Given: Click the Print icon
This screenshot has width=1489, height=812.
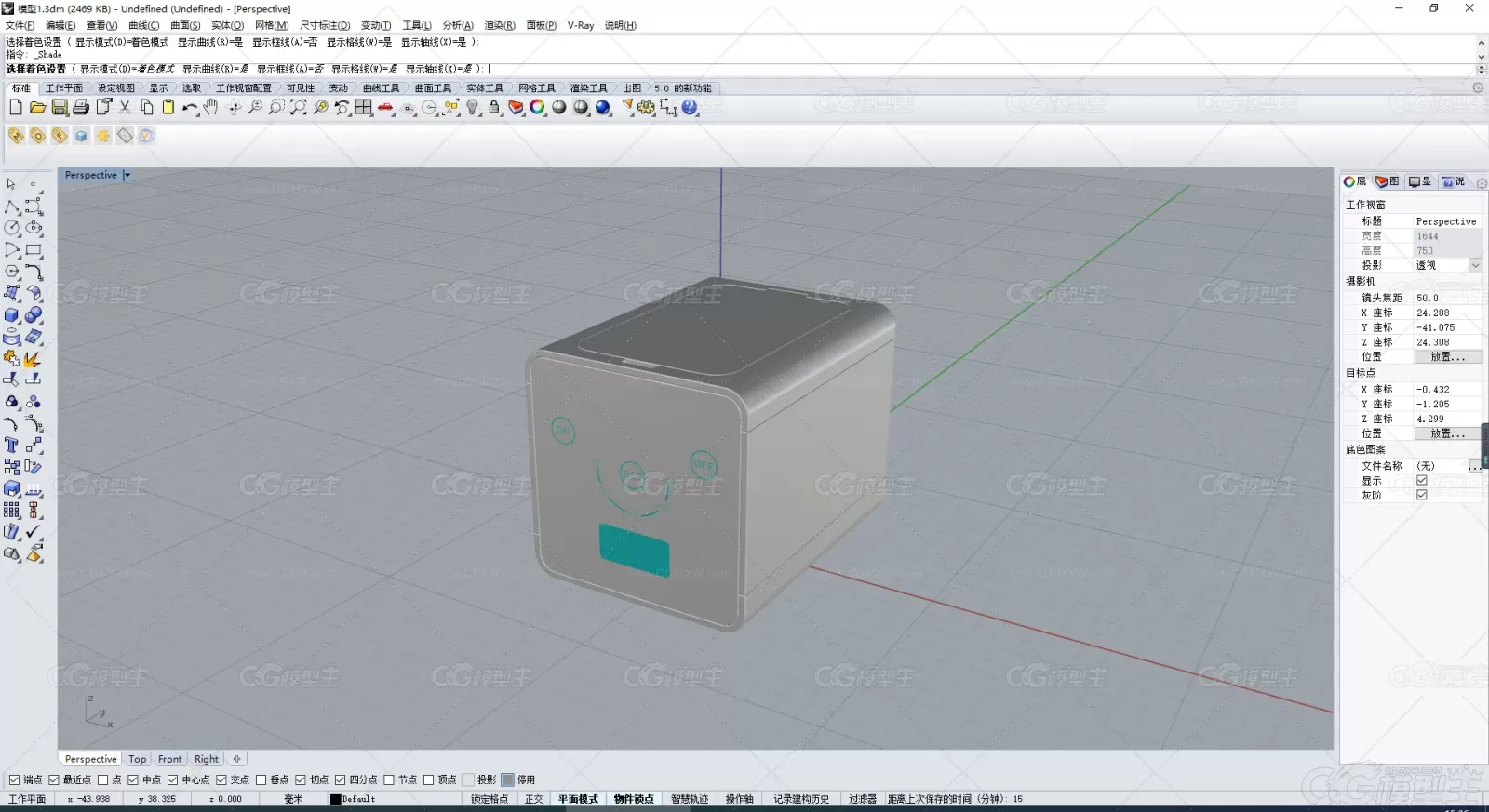Looking at the screenshot, I should 81,108.
